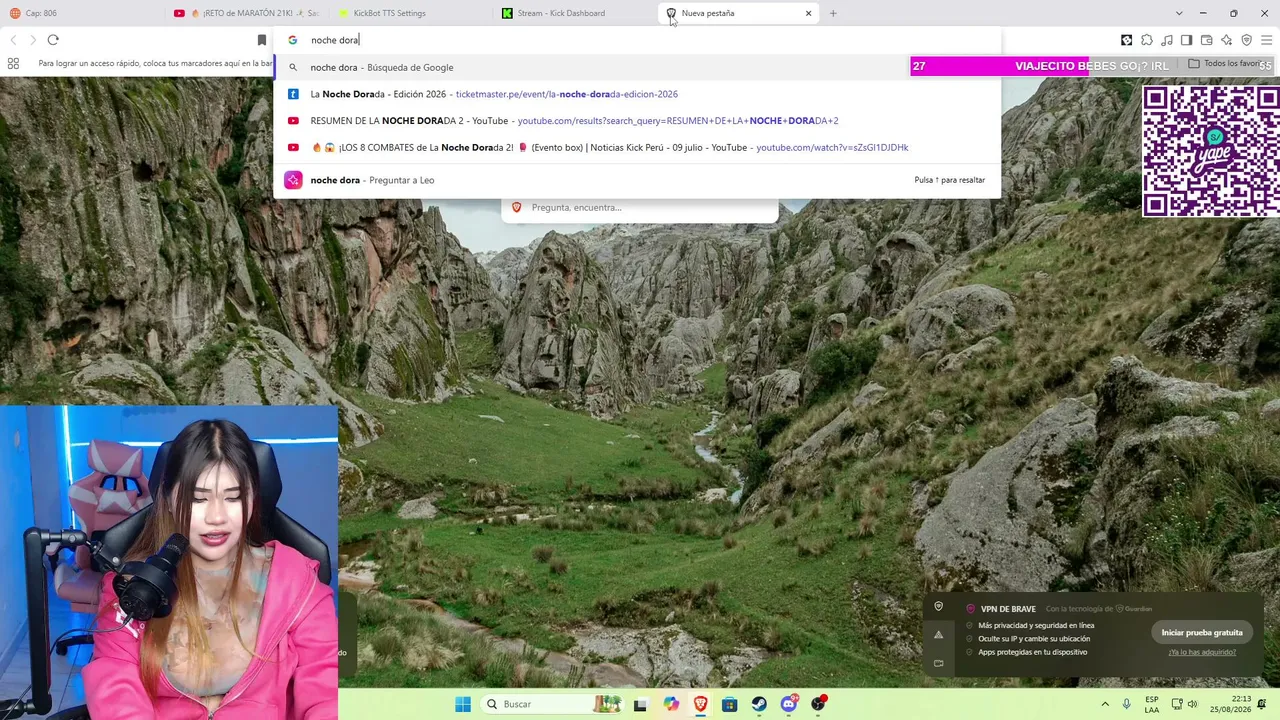Screen dimensions: 1280x720
Task: Open the volume speaker icon in system tray
Action: pyautogui.click(x=1192, y=704)
